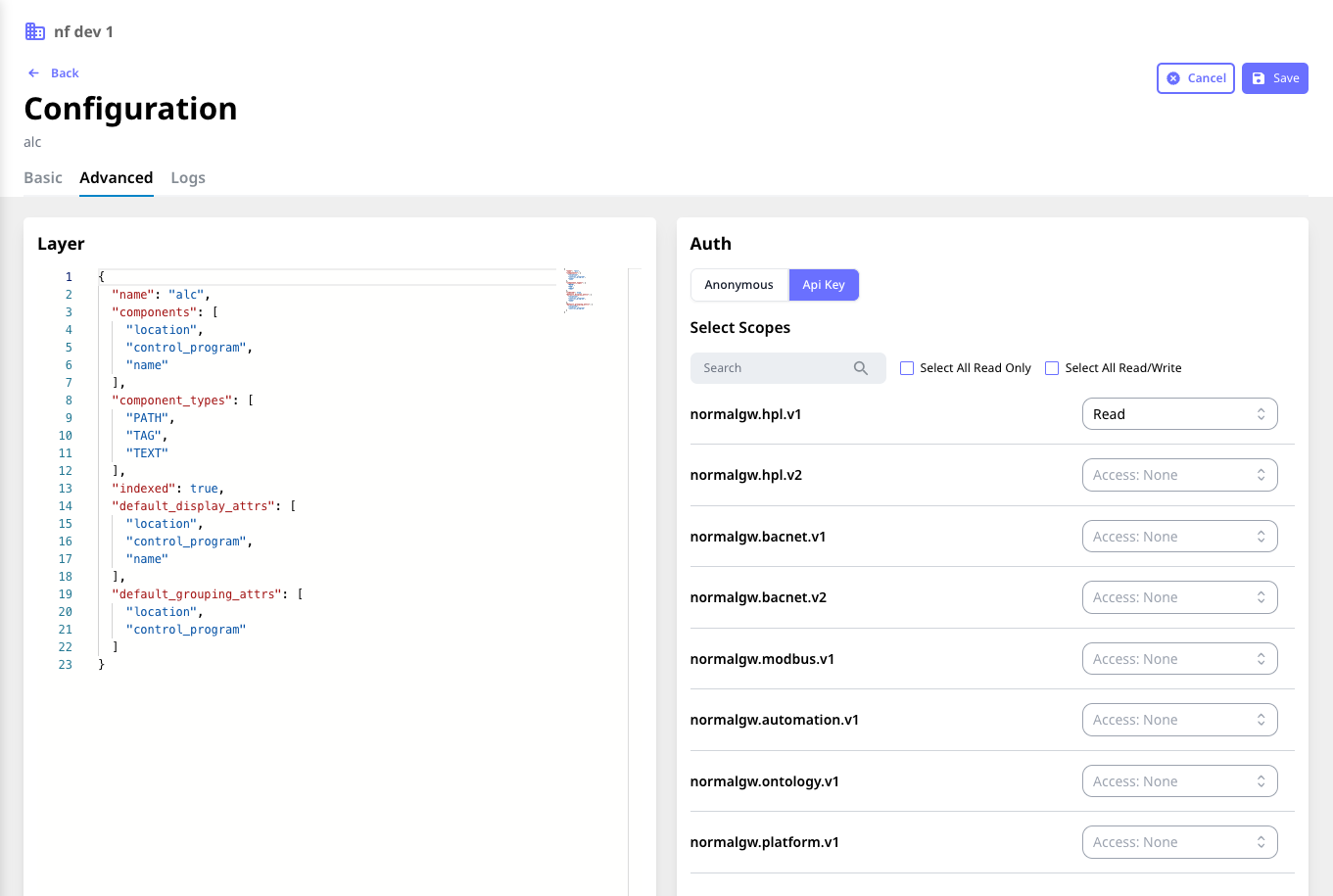The image size is (1333, 896).
Task: Click the "default_display_attrs" key
Action: [x=193, y=506]
